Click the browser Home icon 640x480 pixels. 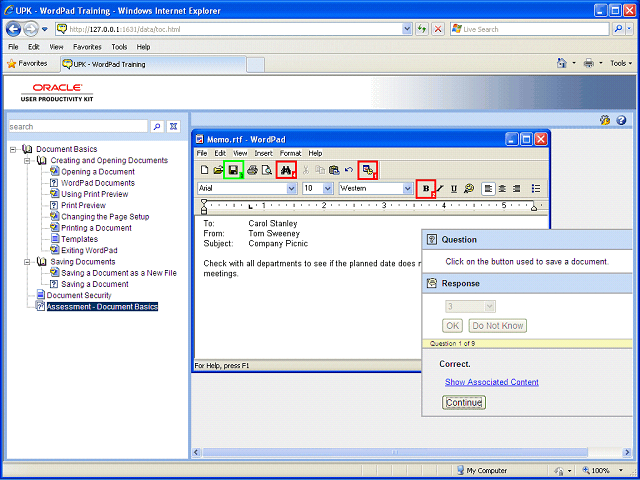(x=562, y=63)
